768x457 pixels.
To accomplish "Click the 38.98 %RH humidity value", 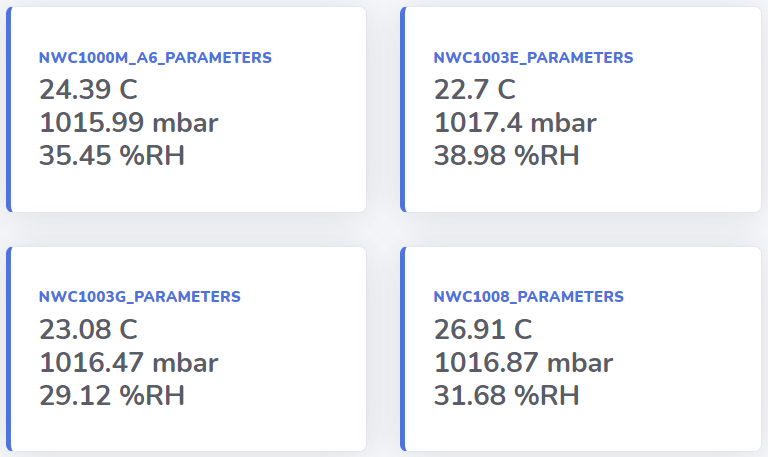I will click(506, 155).
